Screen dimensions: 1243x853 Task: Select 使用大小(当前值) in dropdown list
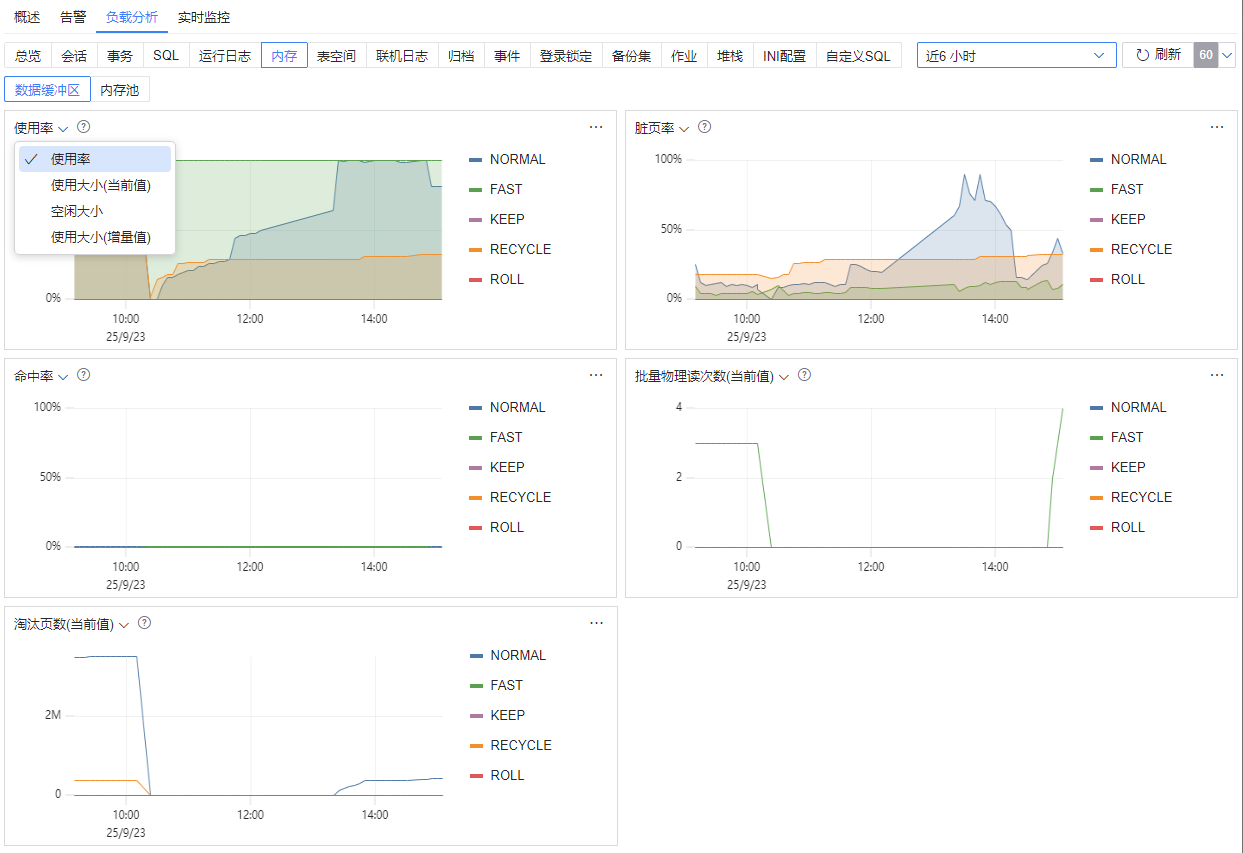click(x=95, y=185)
